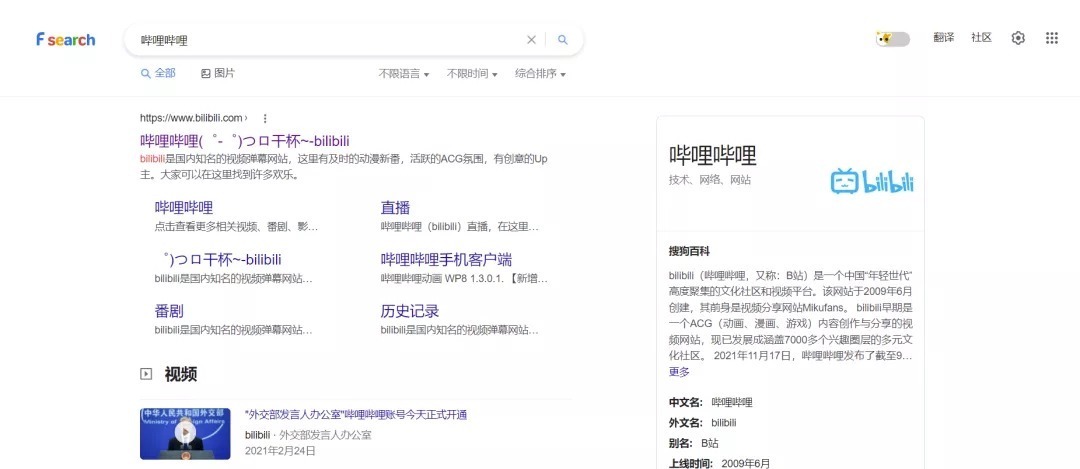The image size is (1080, 469).
Task: Clear the search box text
Action: click(531, 40)
